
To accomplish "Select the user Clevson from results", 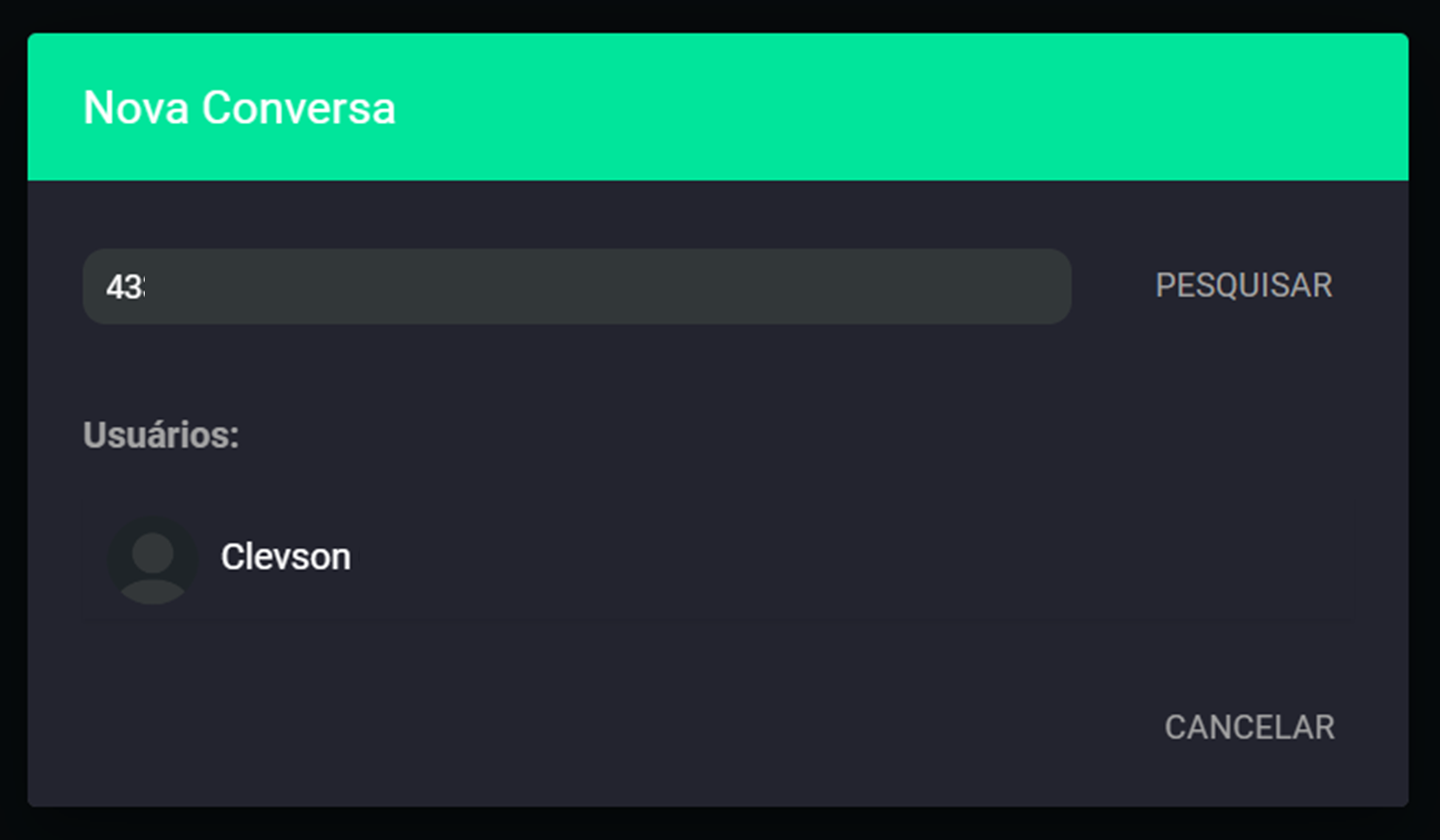I will click(721, 560).
